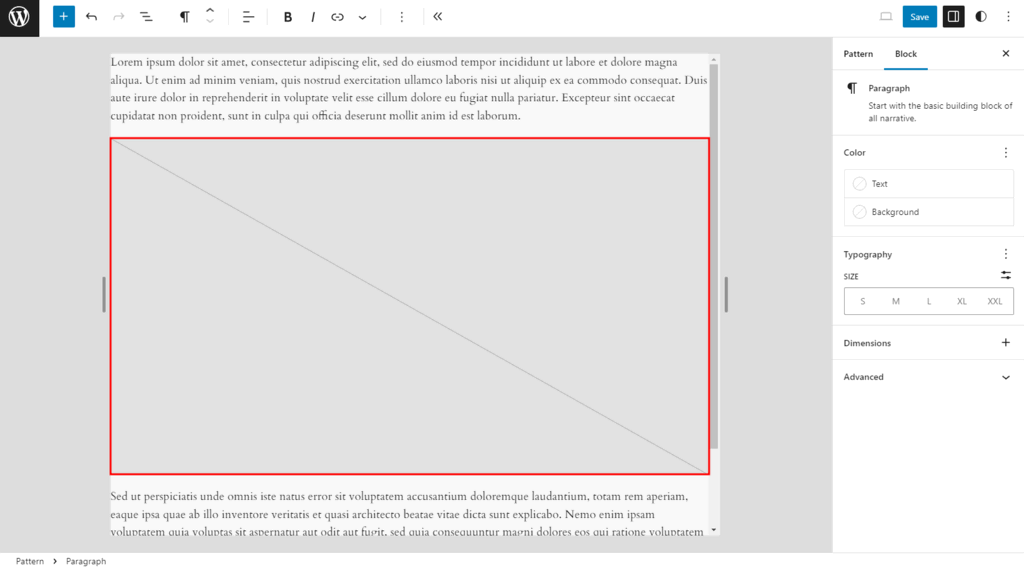This screenshot has height=568, width=1024.
Task: Toggle the style variation contrast icon
Action: (981, 17)
